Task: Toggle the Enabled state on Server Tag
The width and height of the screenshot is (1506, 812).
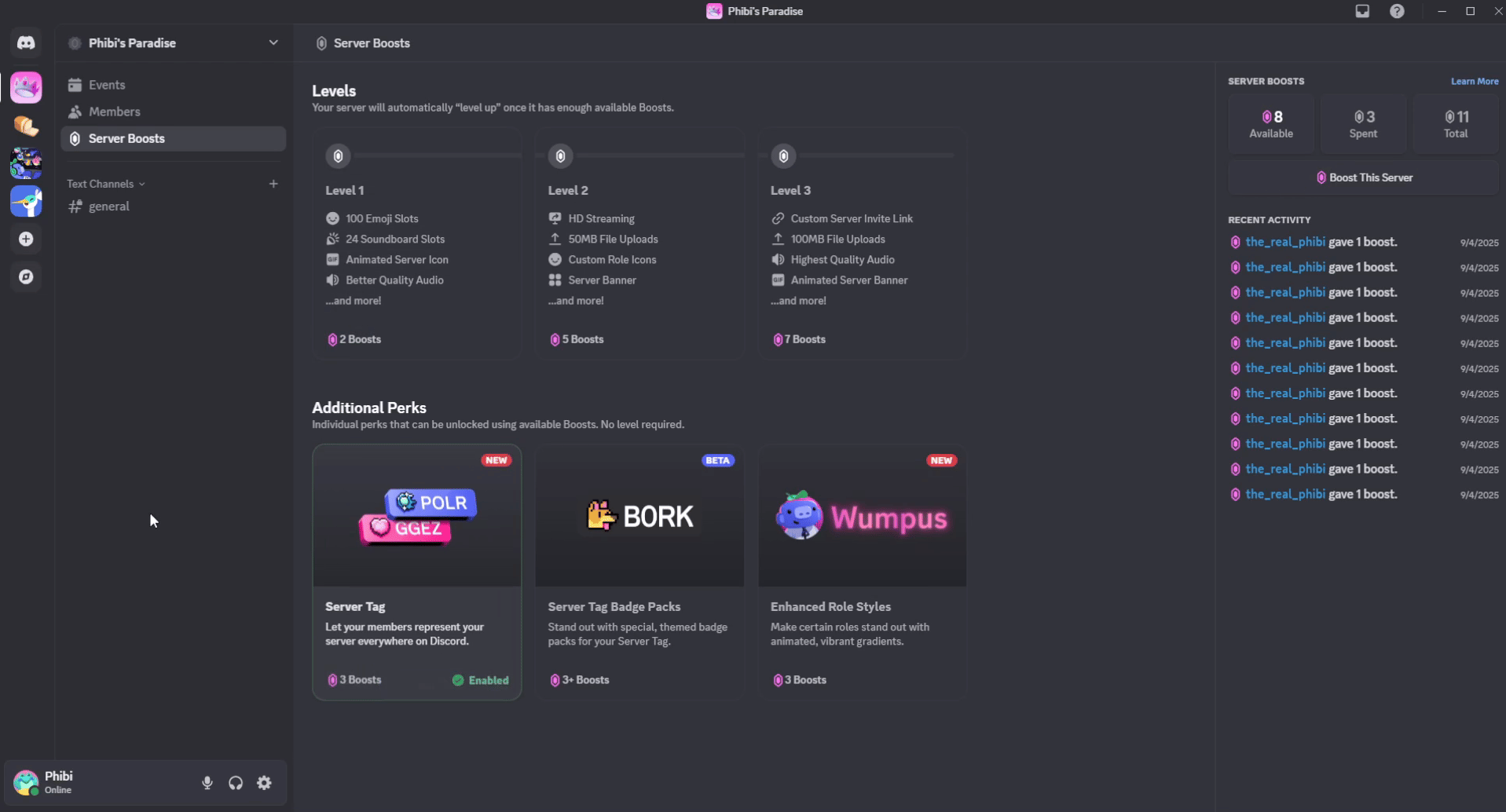Action: 480,679
